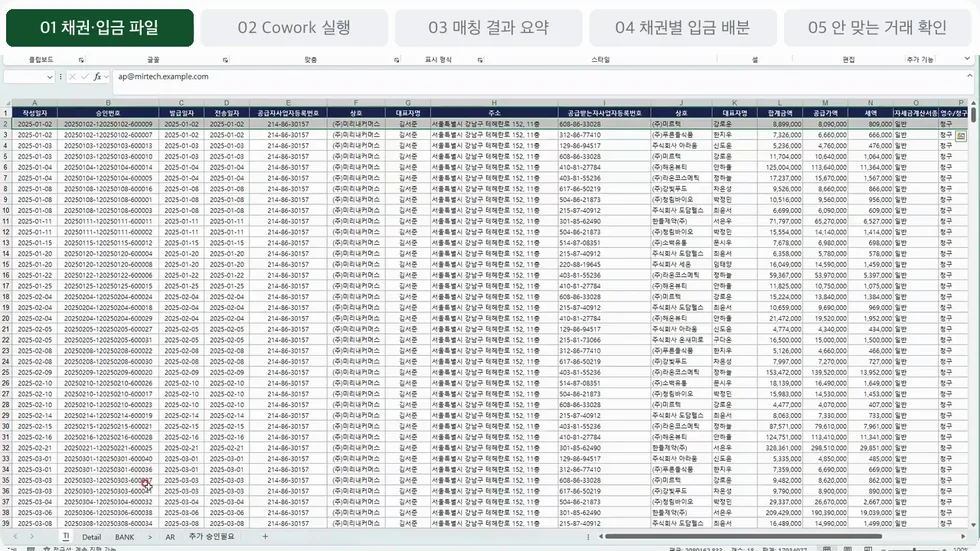This screenshot has height=551, width=980.
Task: Click the vertical scrollbar down arrow
Action: [973, 525]
